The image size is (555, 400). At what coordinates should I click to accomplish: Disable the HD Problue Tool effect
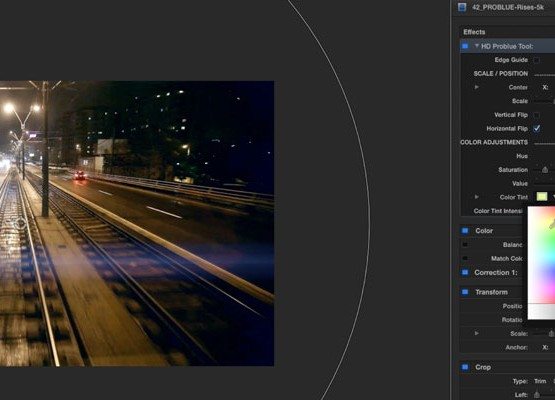point(465,46)
